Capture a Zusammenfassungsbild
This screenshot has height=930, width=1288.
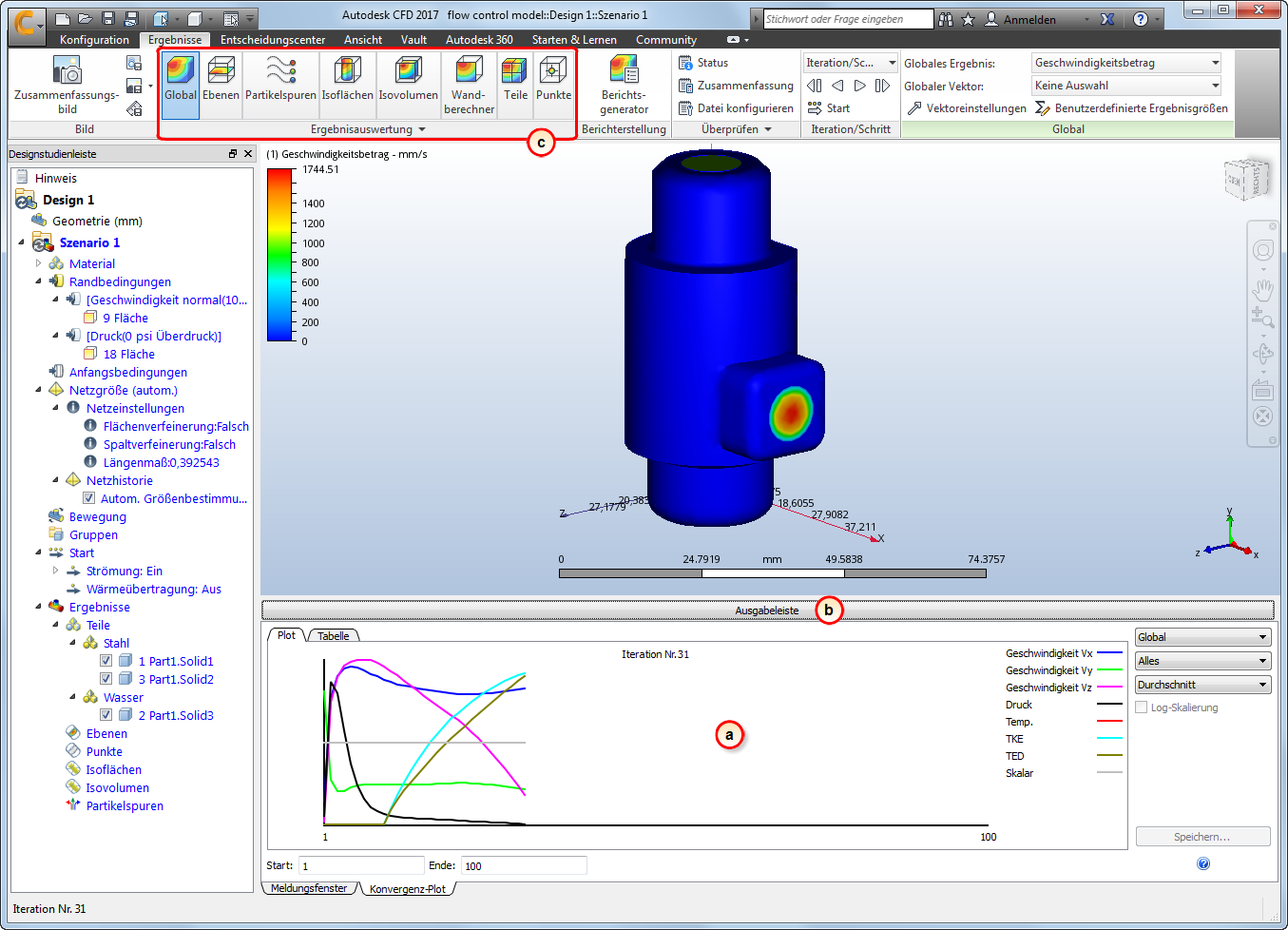click(x=67, y=84)
